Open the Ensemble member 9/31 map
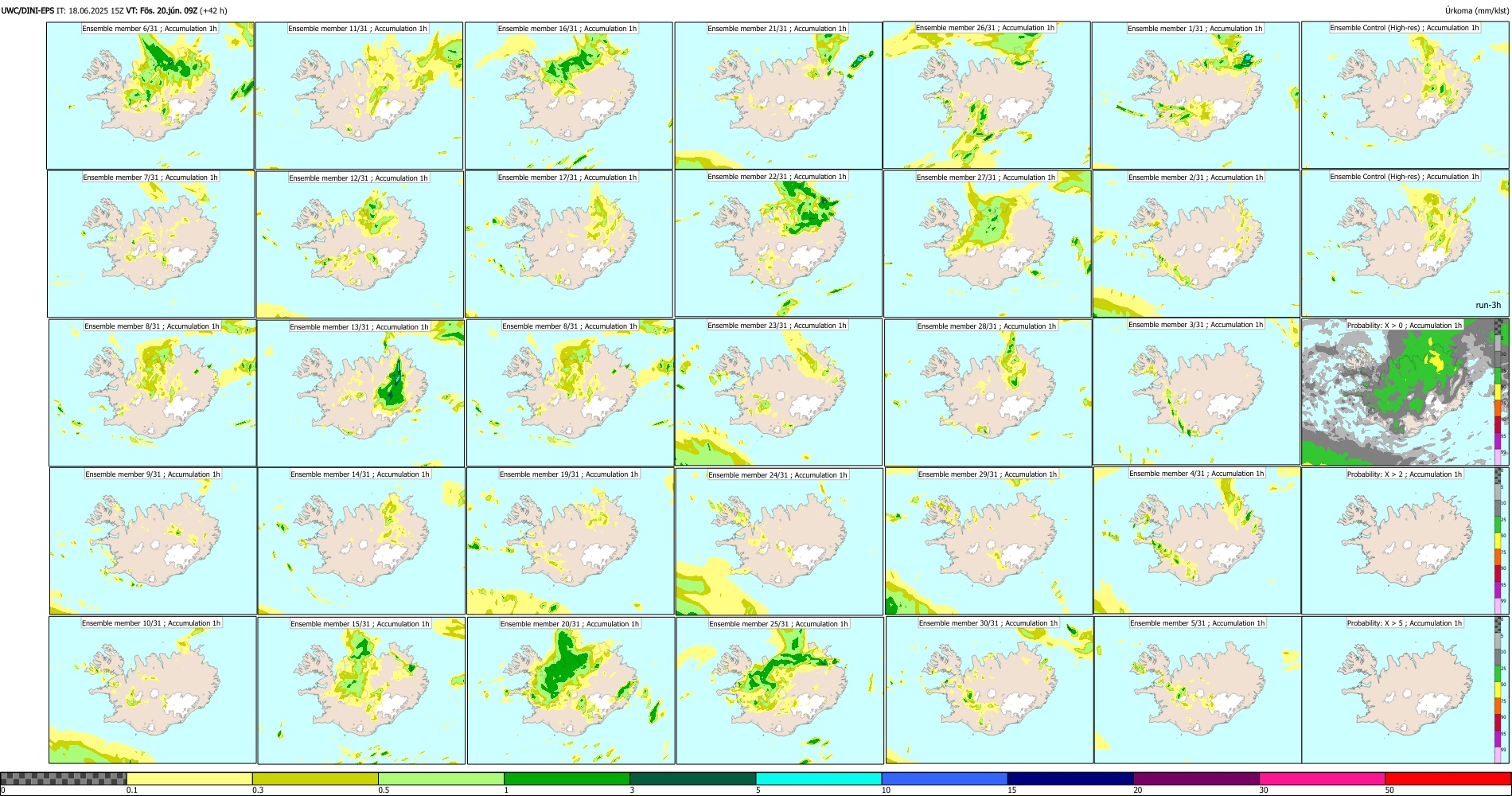This screenshot has width=1512, height=796. 153,540
